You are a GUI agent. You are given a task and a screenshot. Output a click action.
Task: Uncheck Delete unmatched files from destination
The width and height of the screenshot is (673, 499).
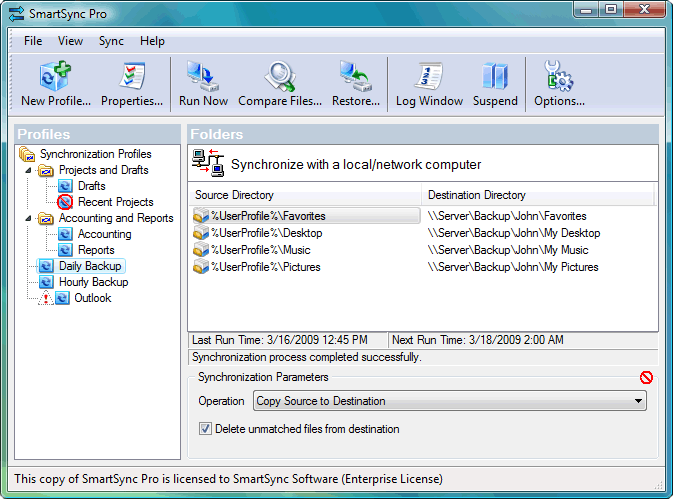tap(206, 429)
